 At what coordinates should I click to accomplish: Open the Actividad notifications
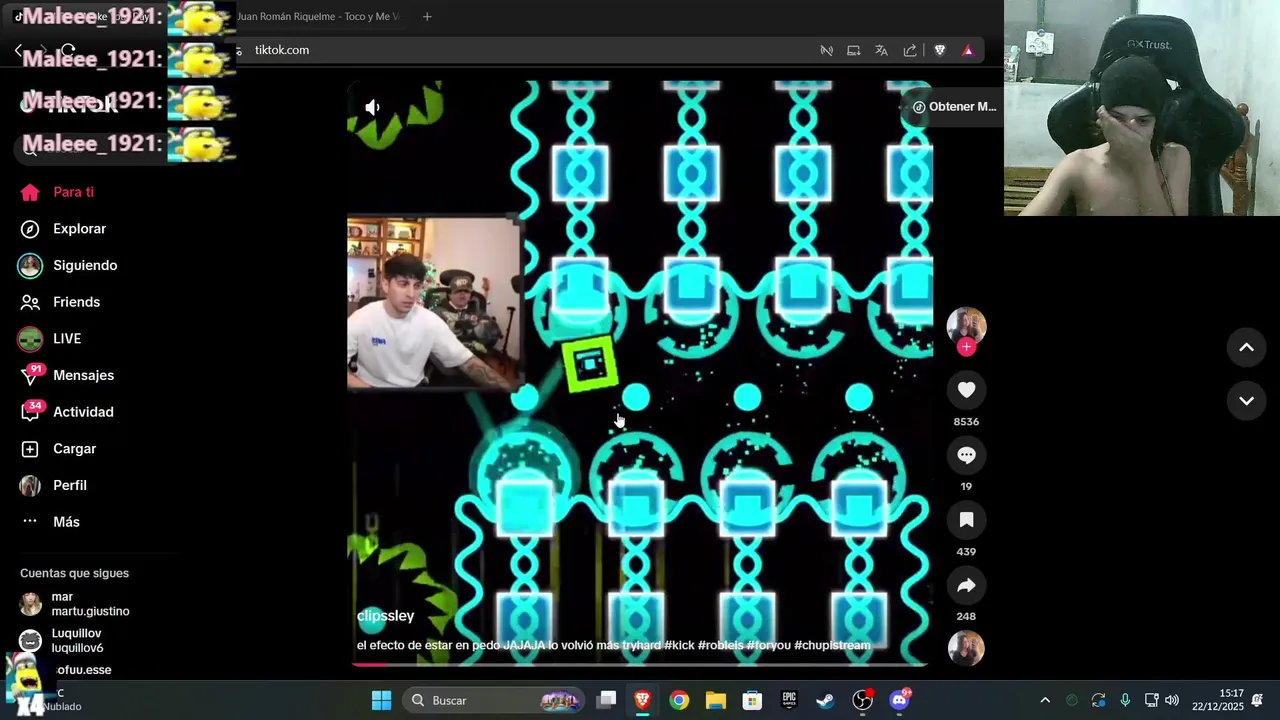coord(83,412)
